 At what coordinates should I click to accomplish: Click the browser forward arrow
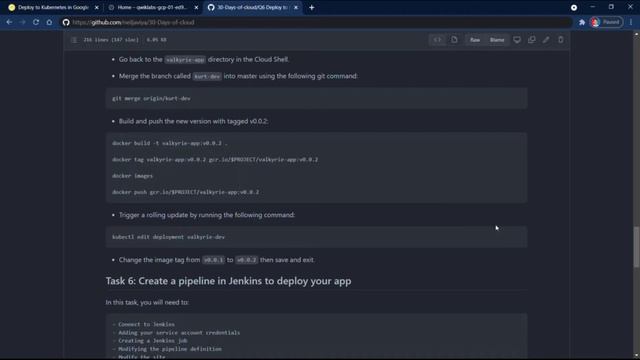[22, 22]
